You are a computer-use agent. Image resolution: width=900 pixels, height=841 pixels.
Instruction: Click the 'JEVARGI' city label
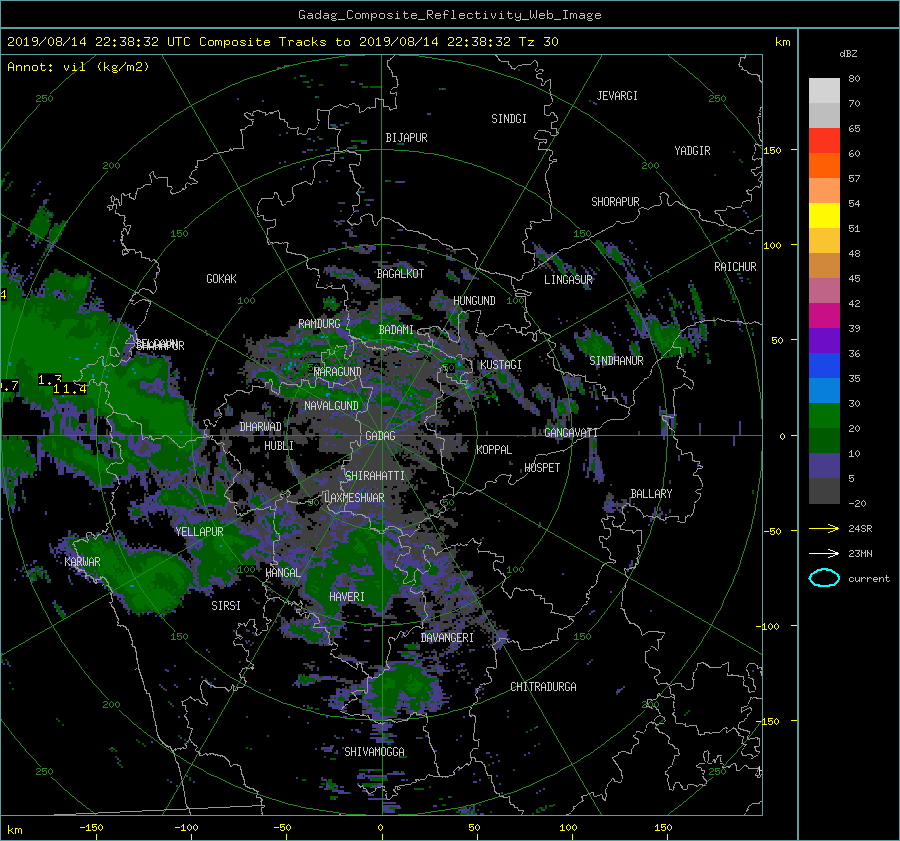click(617, 96)
